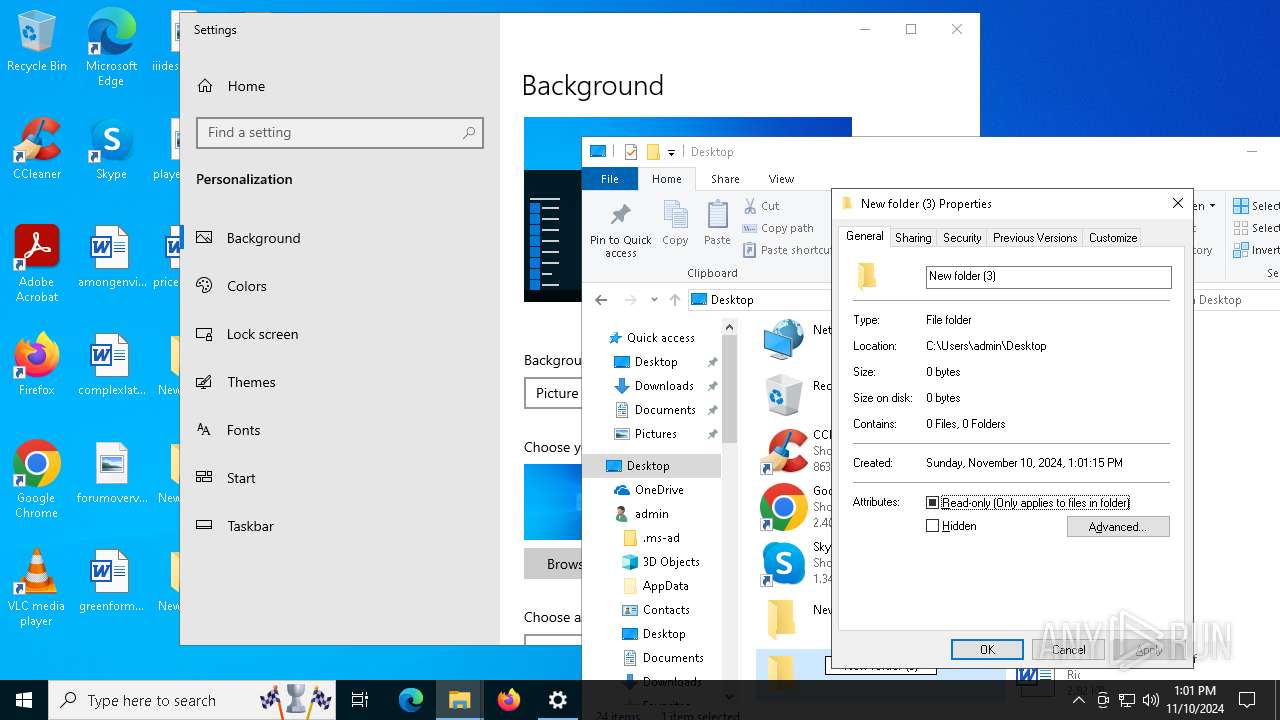Click the volume icon in system tray
Screen dimensions: 1280x720
pos(1150,700)
